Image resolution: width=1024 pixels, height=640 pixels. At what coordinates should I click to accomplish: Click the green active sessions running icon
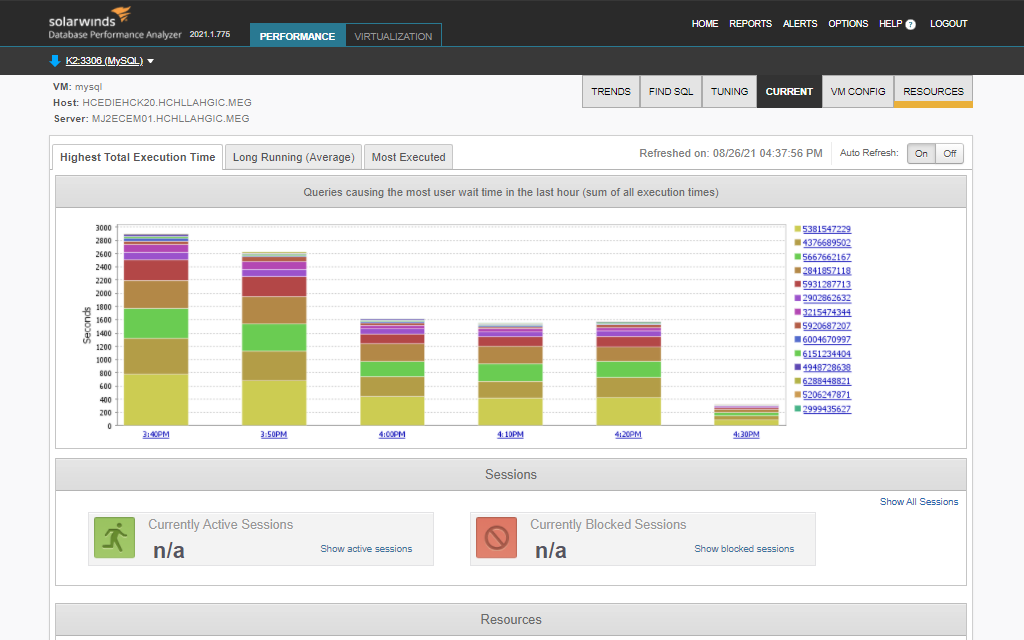[114, 538]
